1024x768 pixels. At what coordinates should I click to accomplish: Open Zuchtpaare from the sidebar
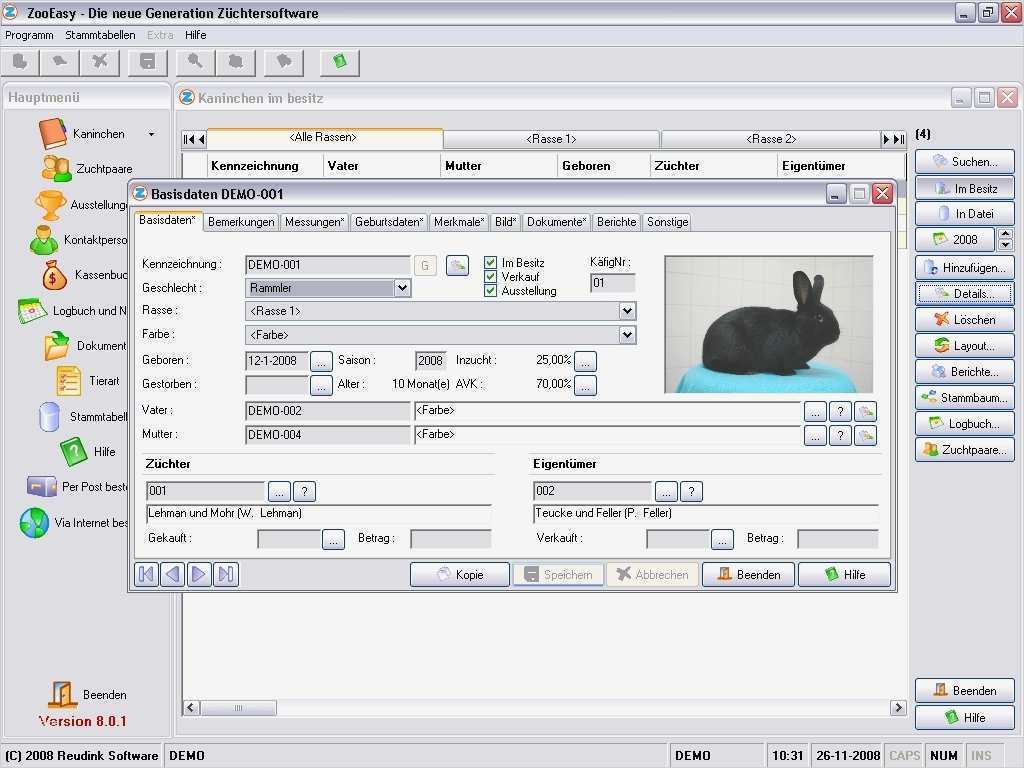pos(104,169)
